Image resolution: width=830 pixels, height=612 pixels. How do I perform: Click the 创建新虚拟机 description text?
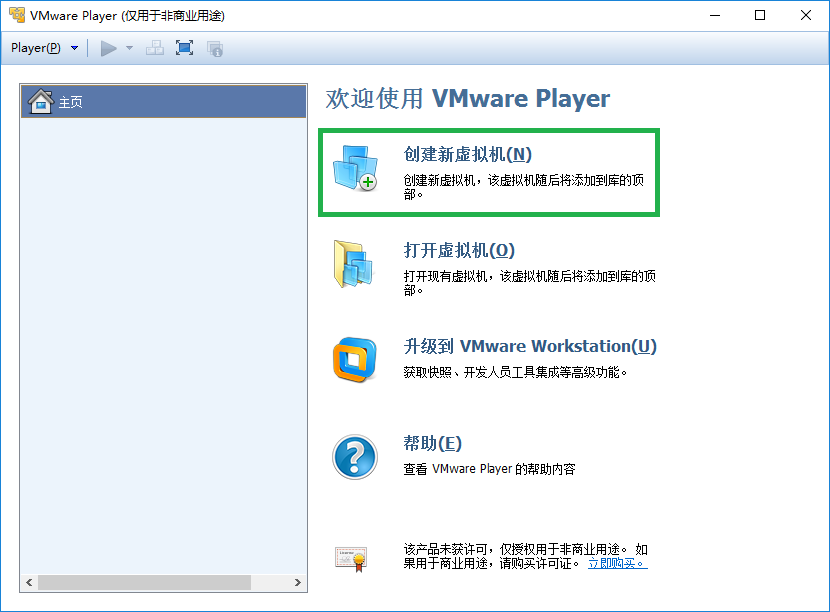(524, 187)
